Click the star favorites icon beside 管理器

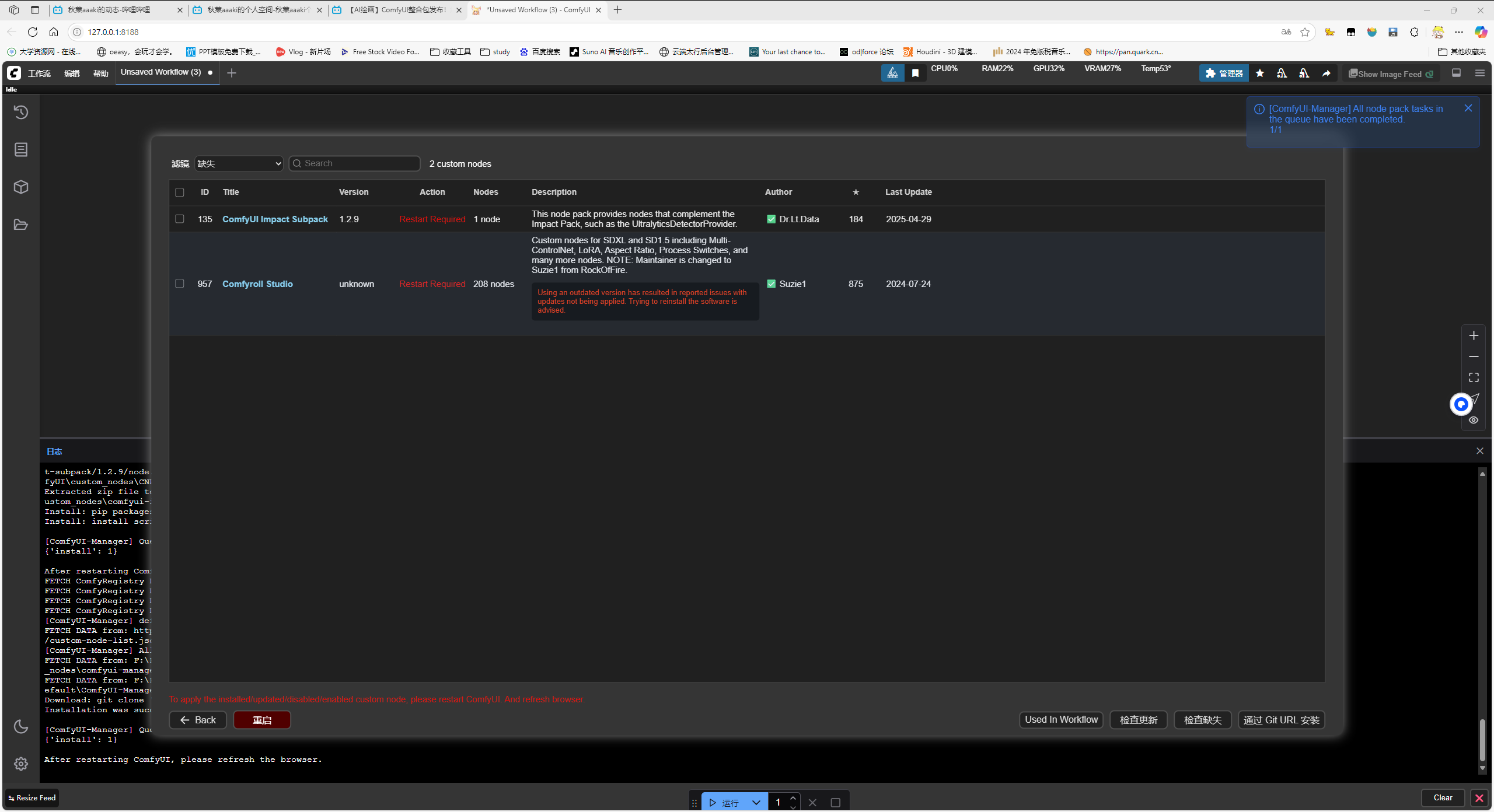[x=1260, y=73]
